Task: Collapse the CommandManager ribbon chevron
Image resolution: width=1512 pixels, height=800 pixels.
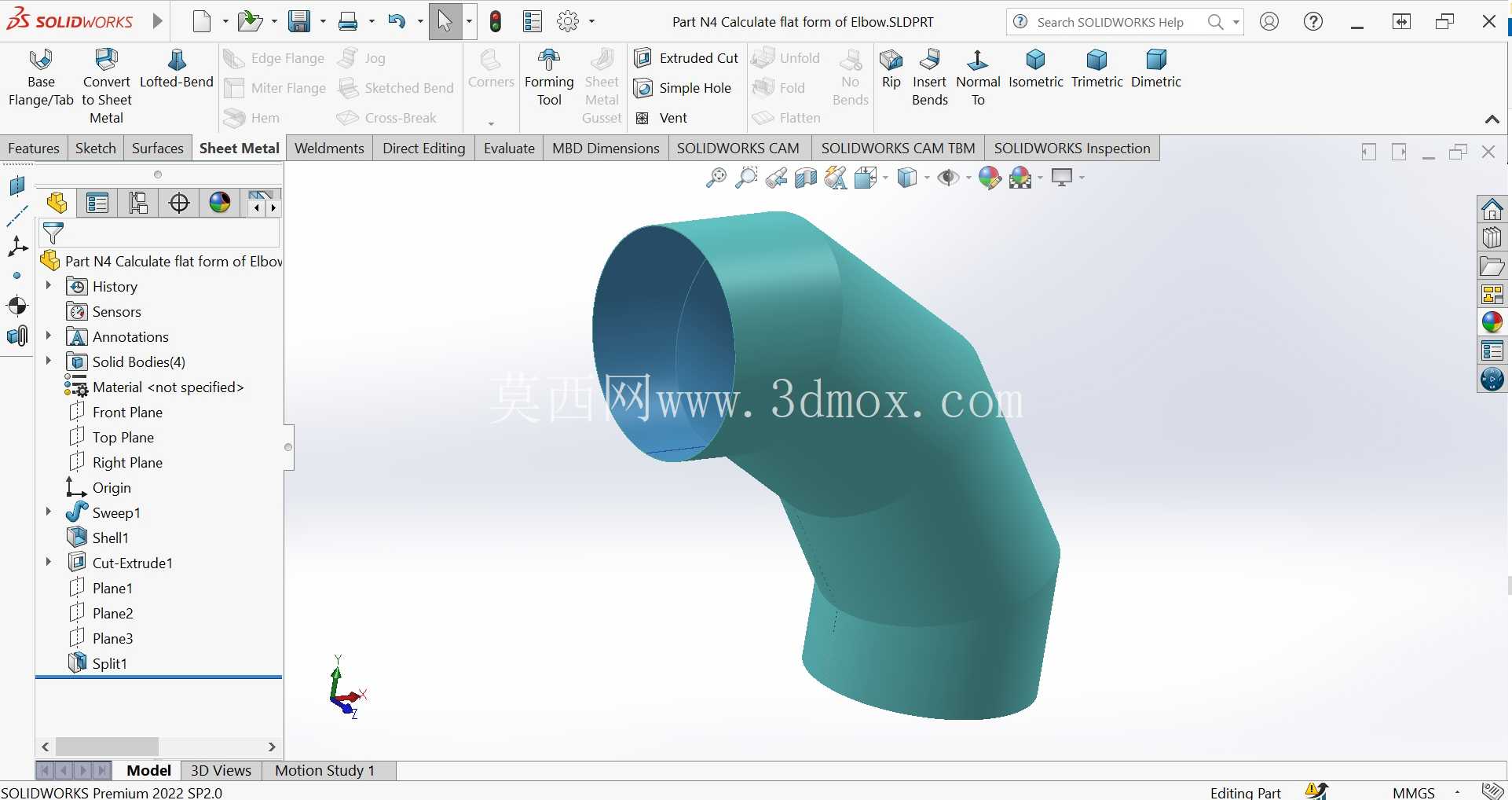Action: point(1492,119)
